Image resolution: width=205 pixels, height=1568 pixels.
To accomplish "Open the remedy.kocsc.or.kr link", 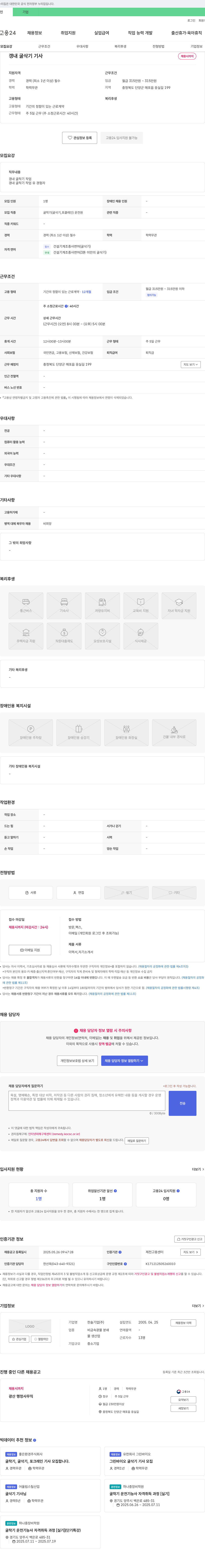I will click(x=54, y=1134).
